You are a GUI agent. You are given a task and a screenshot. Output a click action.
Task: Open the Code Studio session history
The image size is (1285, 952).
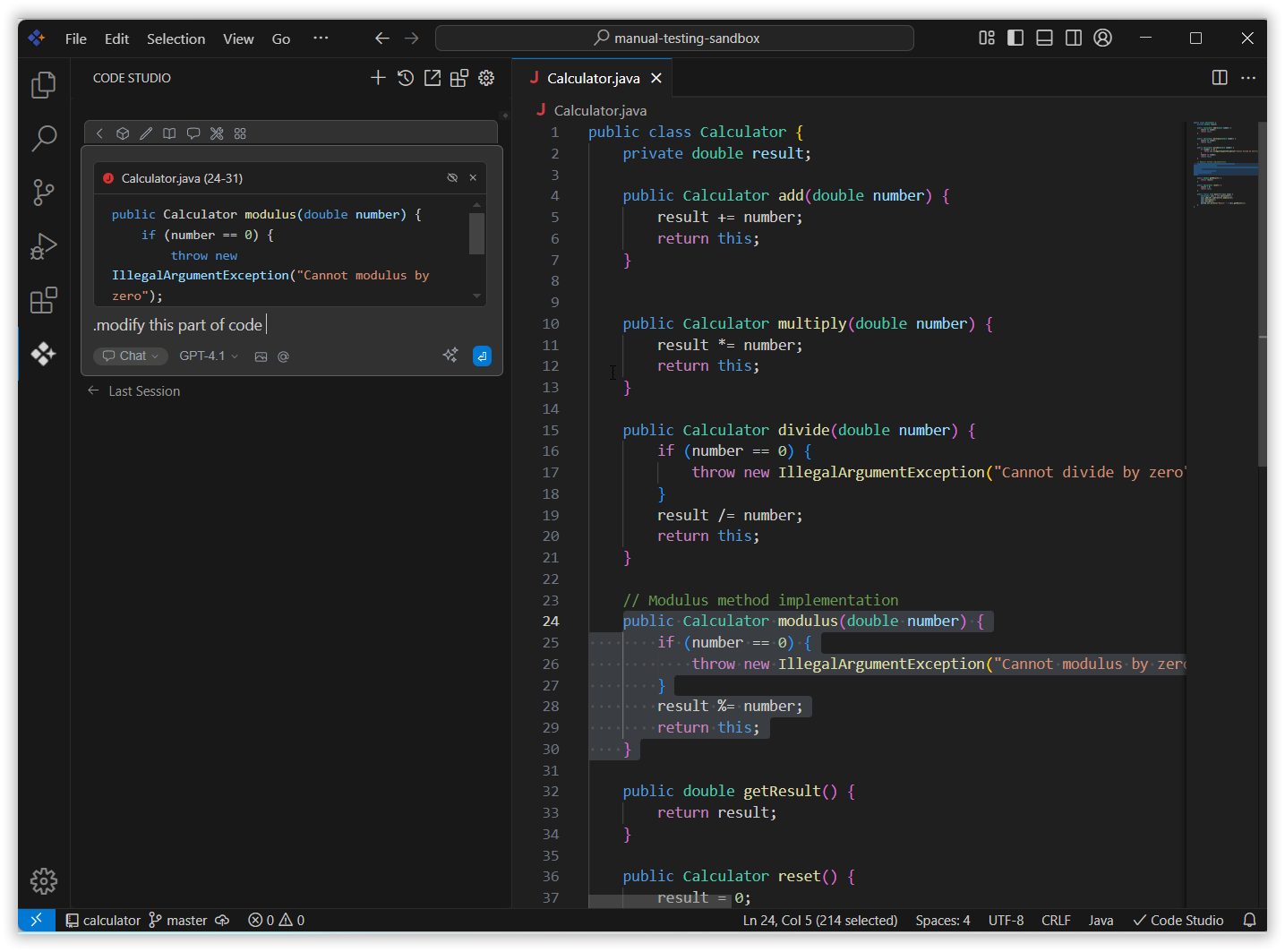(406, 78)
